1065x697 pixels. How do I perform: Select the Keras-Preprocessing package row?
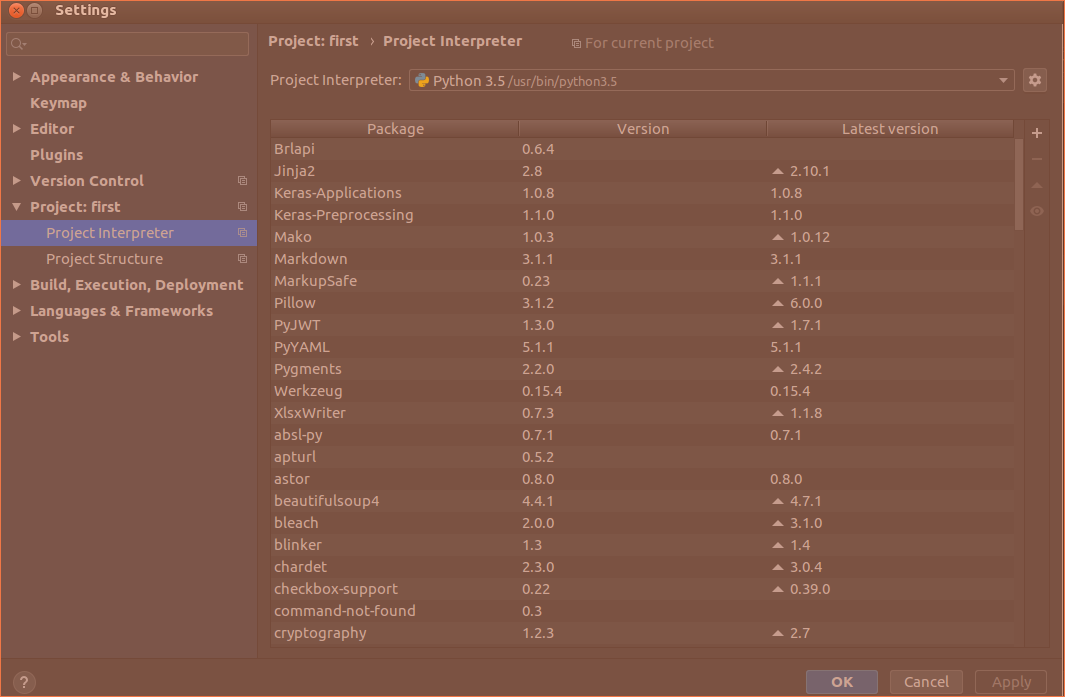(643, 215)
